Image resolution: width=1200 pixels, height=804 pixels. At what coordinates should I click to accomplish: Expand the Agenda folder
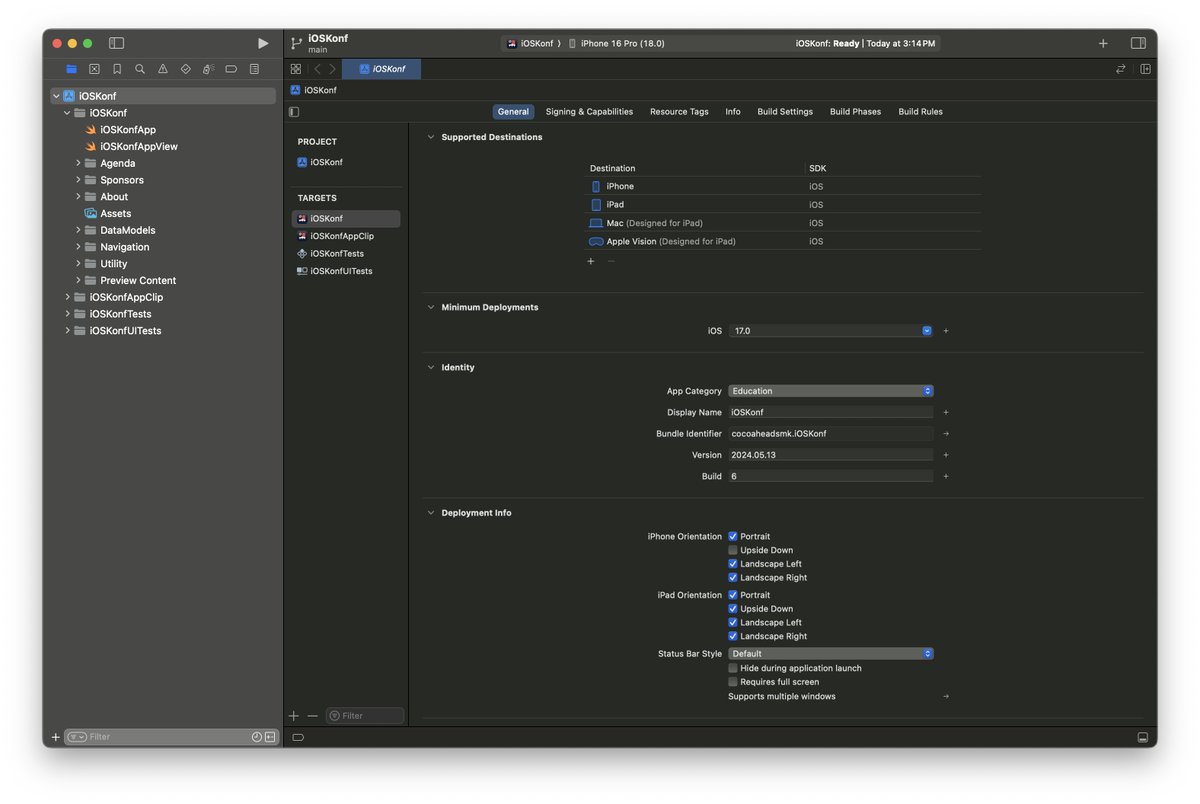point(78,163)
